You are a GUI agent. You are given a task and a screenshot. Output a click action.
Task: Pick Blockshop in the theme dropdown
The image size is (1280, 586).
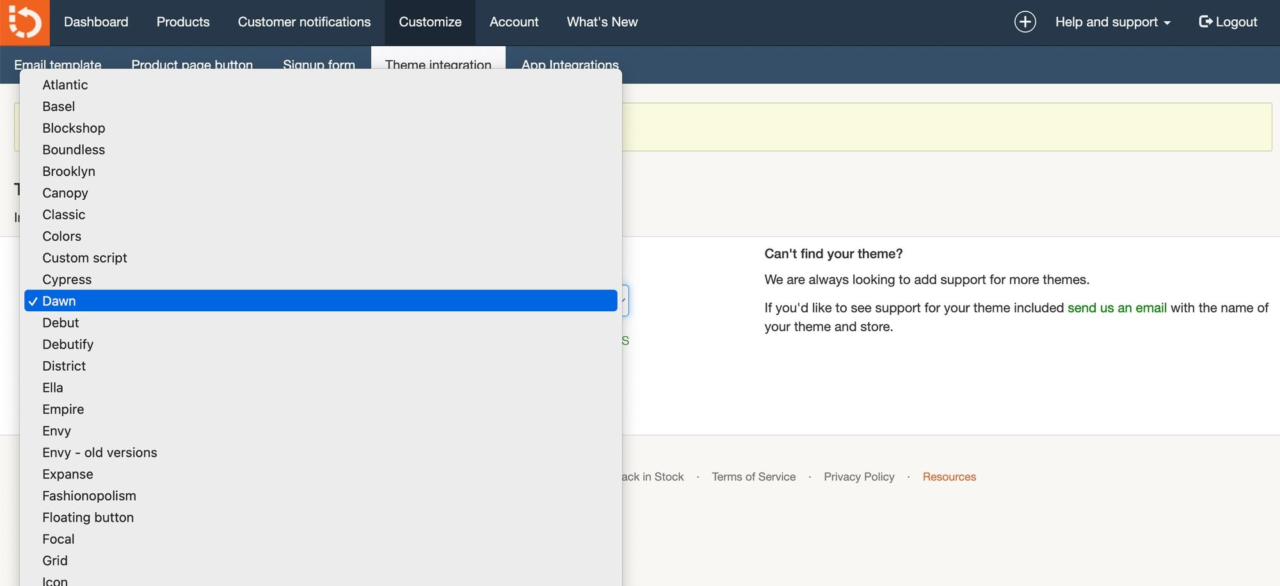[321, 128]
